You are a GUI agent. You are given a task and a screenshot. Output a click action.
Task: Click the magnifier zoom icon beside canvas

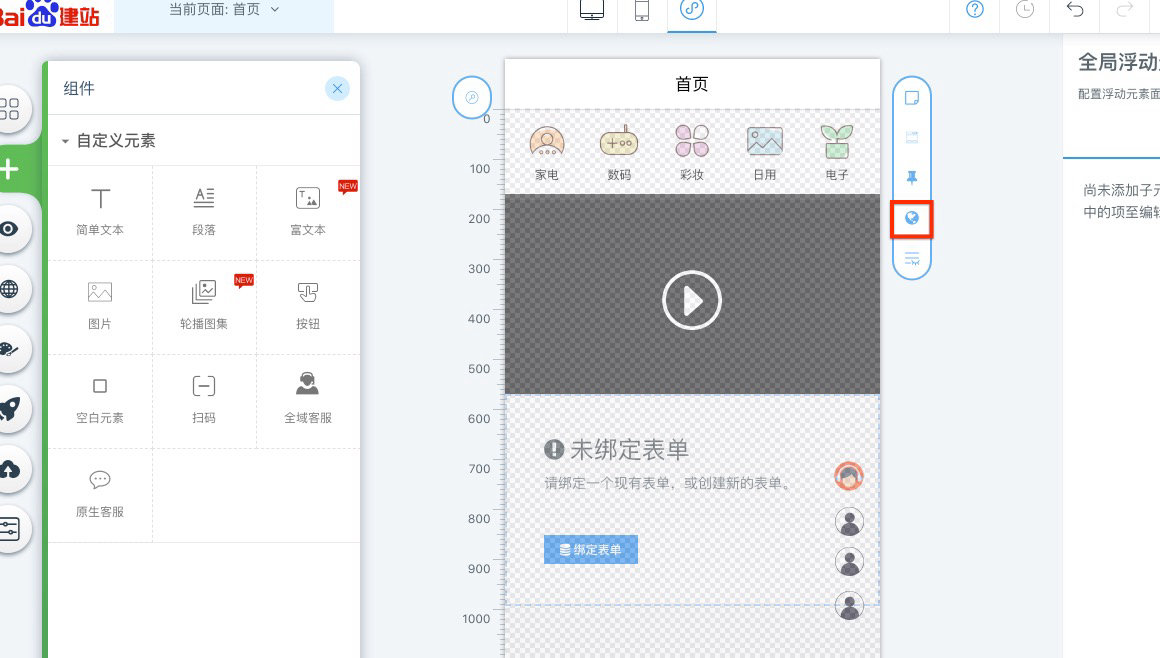click(x=472, y=97)
